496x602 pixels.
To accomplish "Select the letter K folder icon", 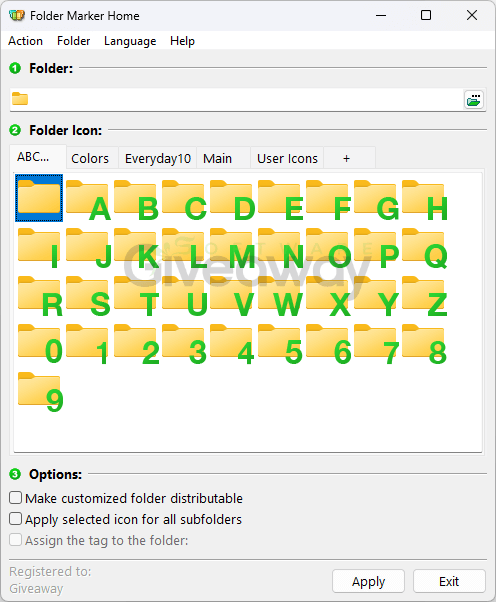I will coord(135,246).
